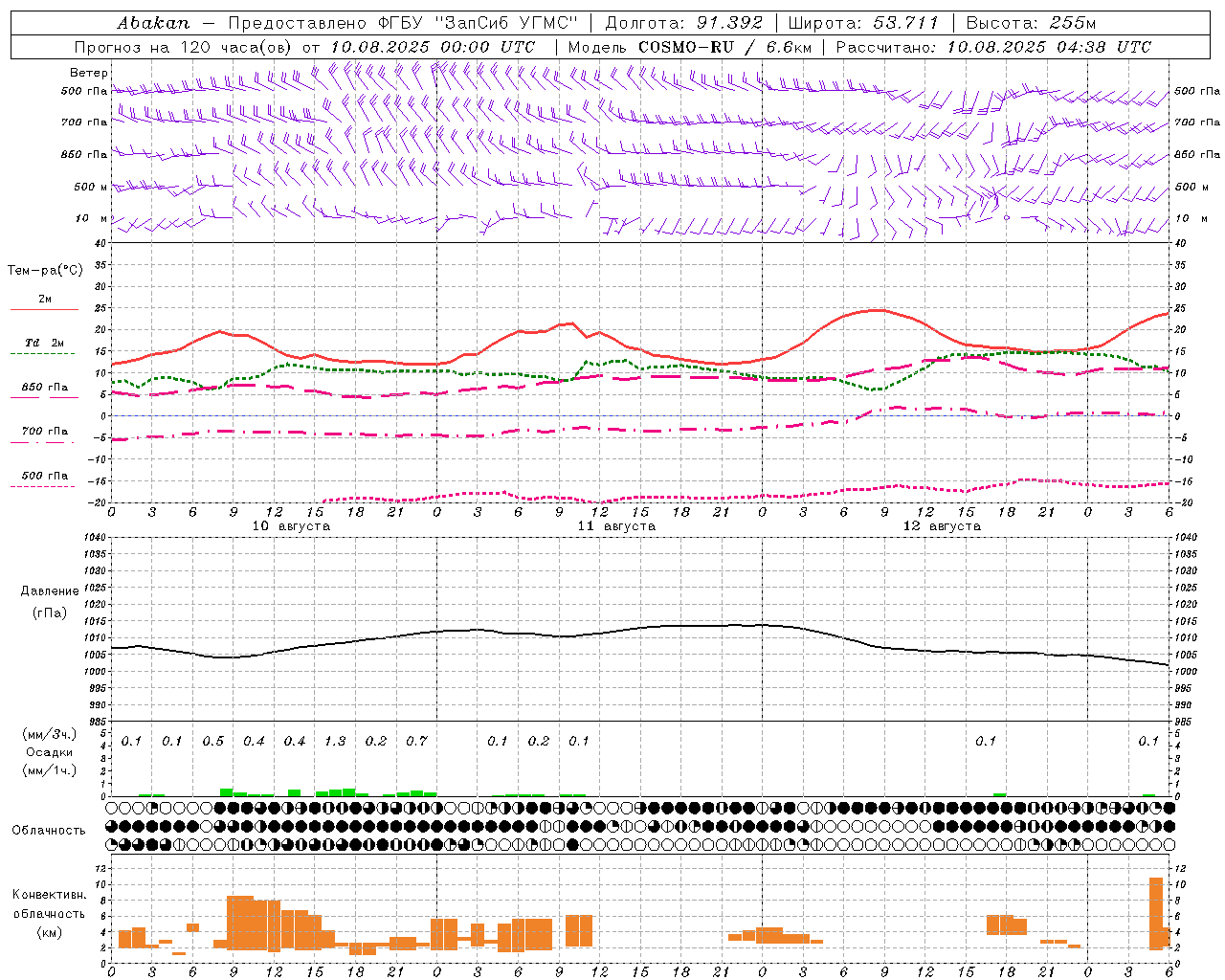Click the "700 гПа" temperature legend entry

44,432
